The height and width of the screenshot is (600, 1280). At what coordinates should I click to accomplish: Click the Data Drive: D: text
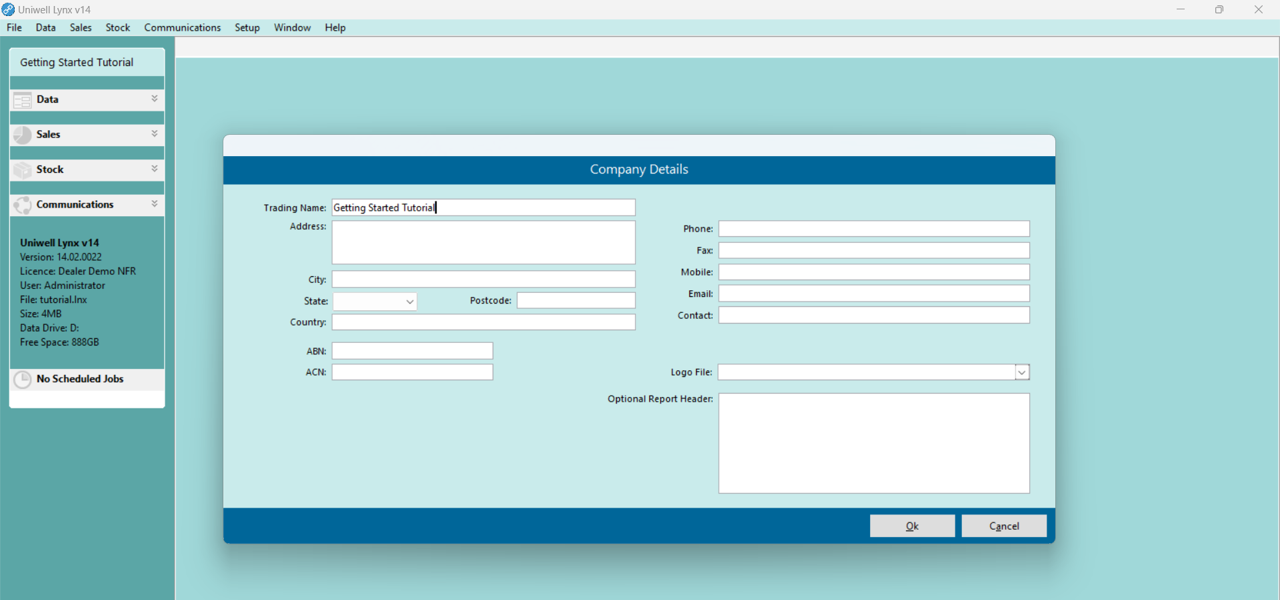coord(50,328)
